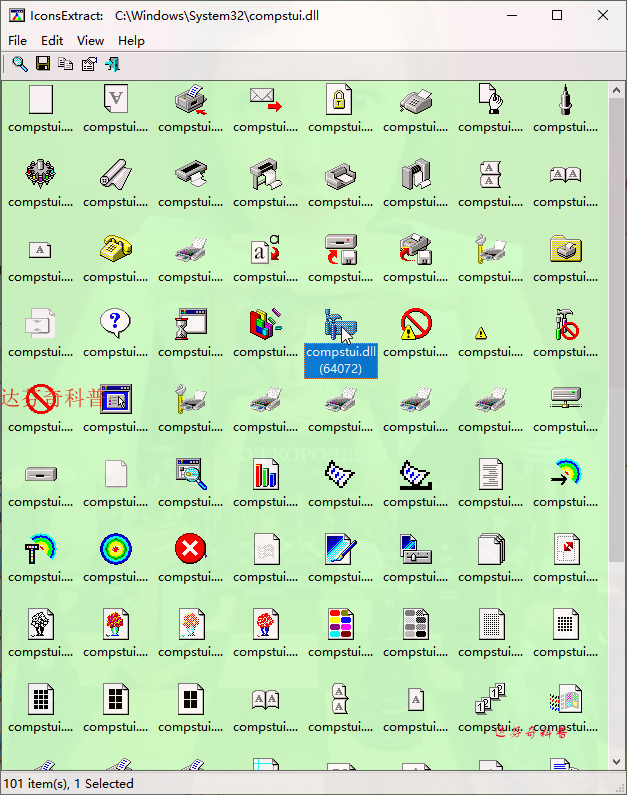Select the small yellow warning triangle icon
This screenshot has height=795, width=627.
pos(481,333)
